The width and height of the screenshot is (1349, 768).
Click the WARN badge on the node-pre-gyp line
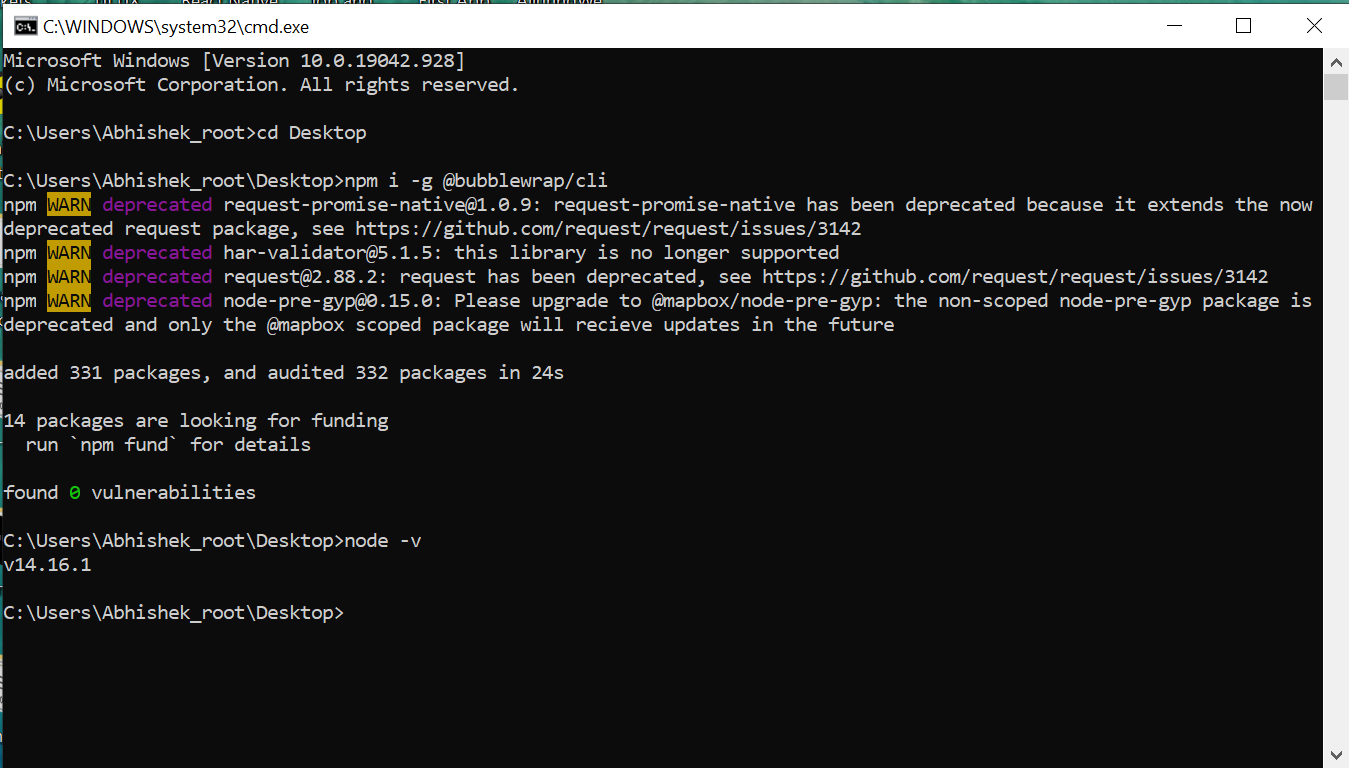click(x=69, y=300)
